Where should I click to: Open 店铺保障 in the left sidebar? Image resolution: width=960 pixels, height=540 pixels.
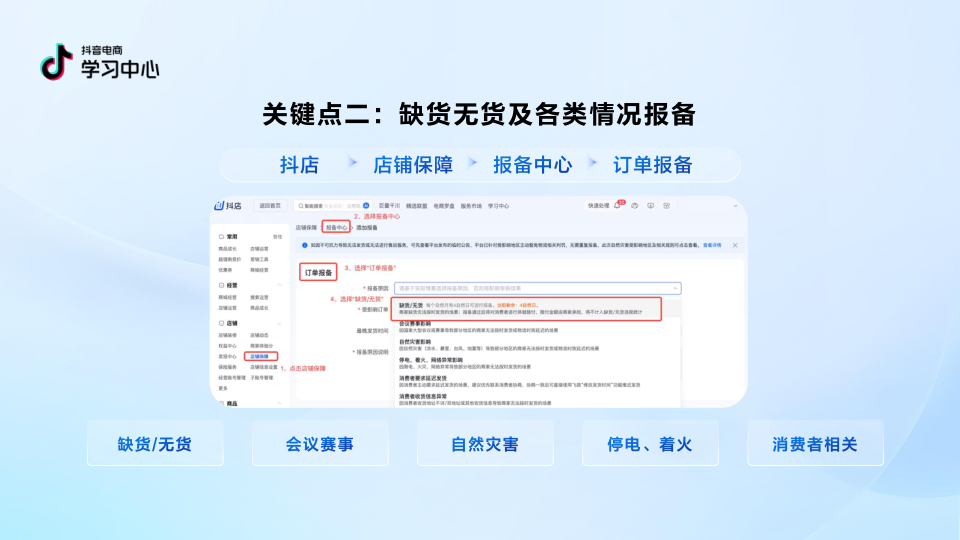(x=260, y=356)
